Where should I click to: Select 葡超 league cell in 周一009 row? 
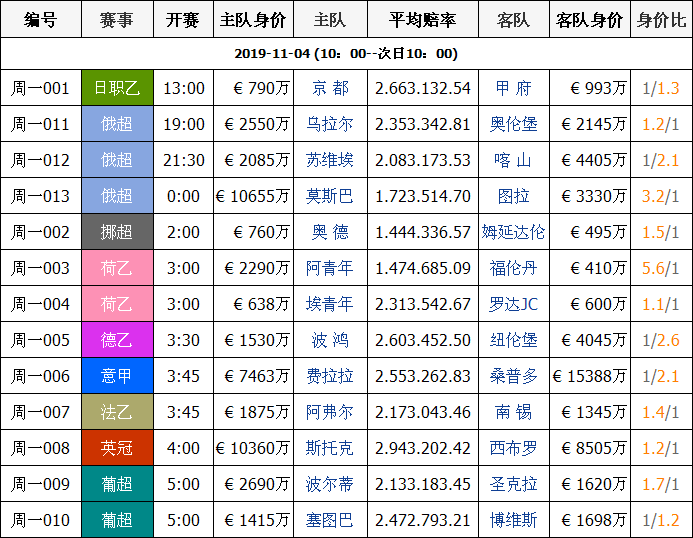tap(117, 484)
